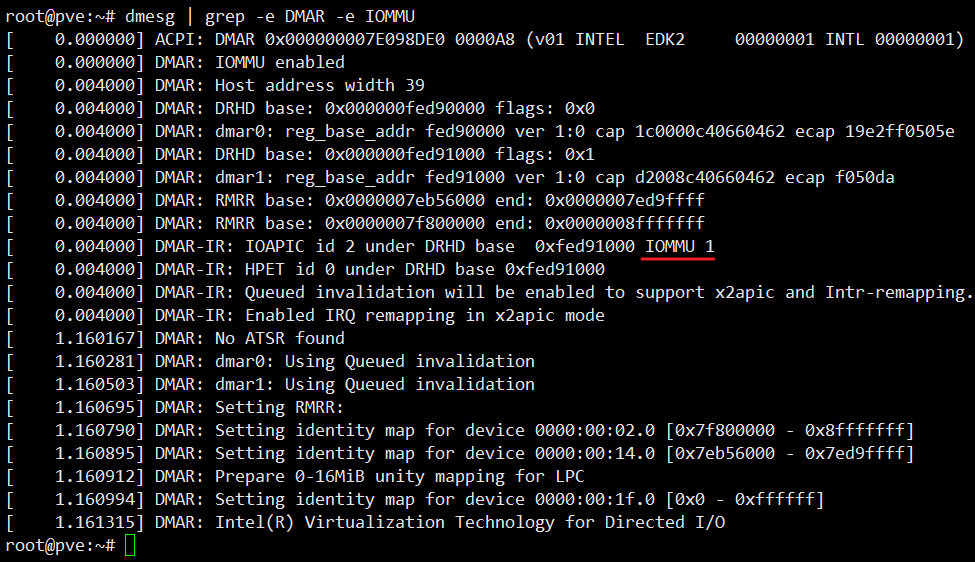Viewport: 975px width, 562px height.
Task: Click the device address 0000:00:1f.0
Action: coord(594,499)
